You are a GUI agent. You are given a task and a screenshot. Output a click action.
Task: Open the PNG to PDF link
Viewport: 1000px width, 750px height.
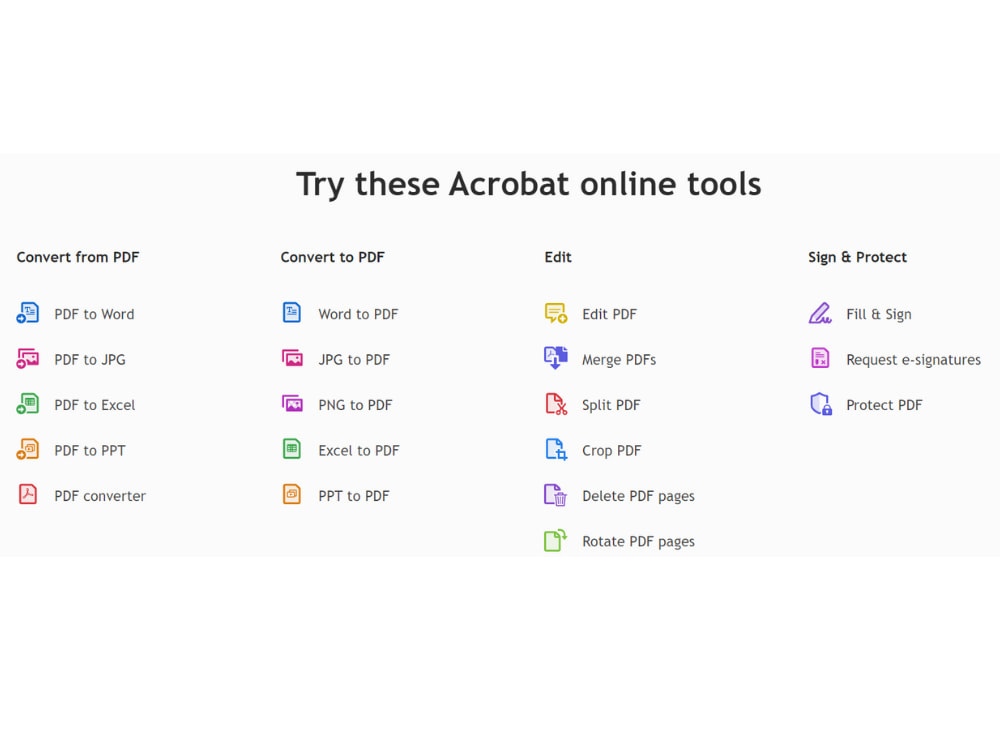355,405
